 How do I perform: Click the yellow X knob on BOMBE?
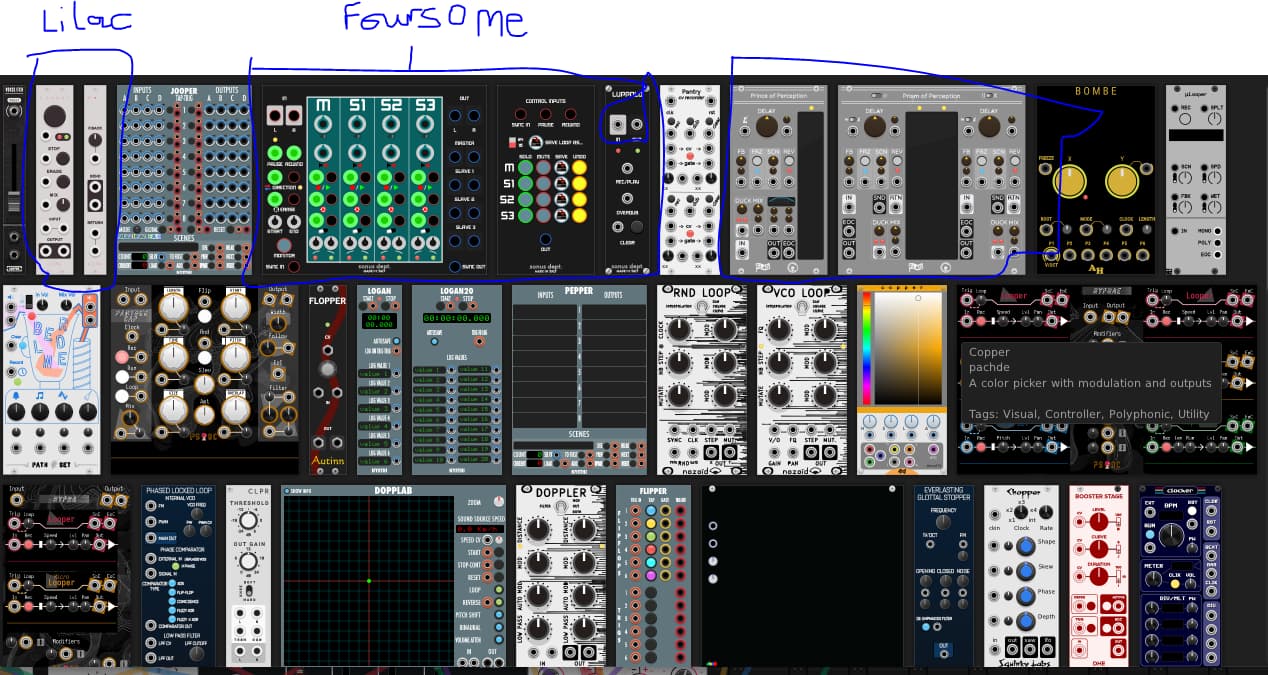pyautogui.click(x=1068, y=180)
